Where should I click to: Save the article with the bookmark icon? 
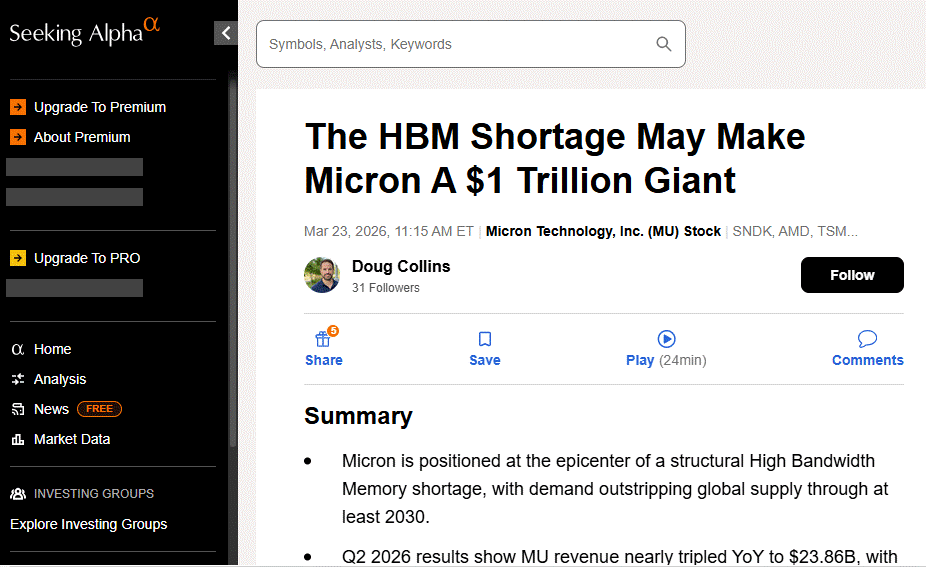click(485, 339)
